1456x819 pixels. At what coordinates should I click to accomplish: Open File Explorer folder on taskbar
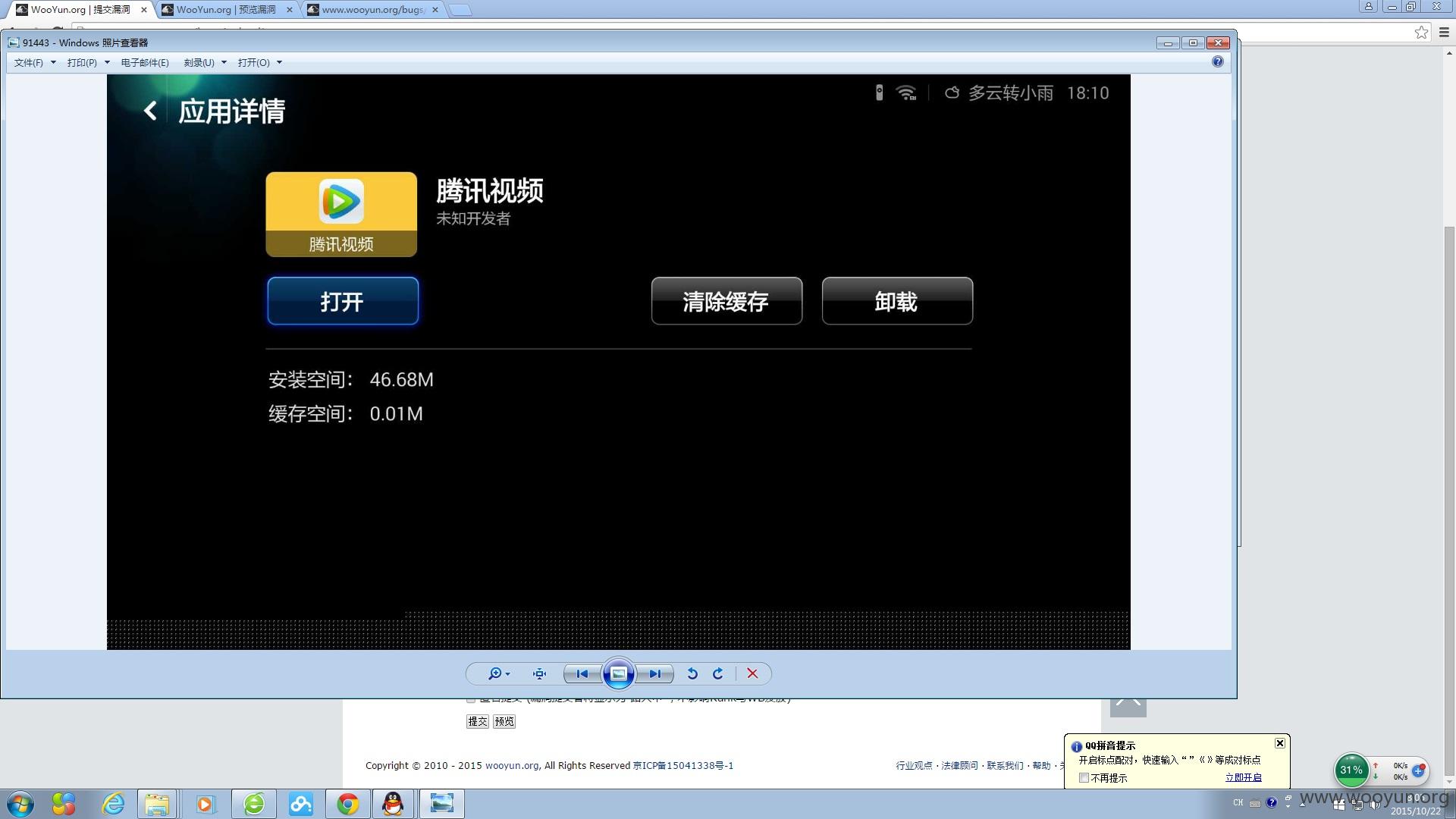[x=157, y=804]
